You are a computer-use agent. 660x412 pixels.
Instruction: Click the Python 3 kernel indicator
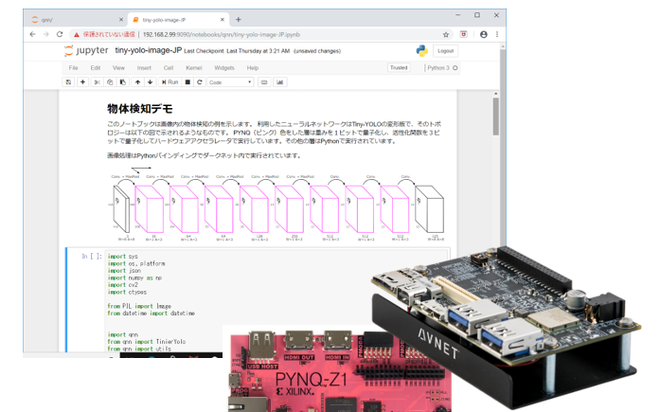(438, 68)
